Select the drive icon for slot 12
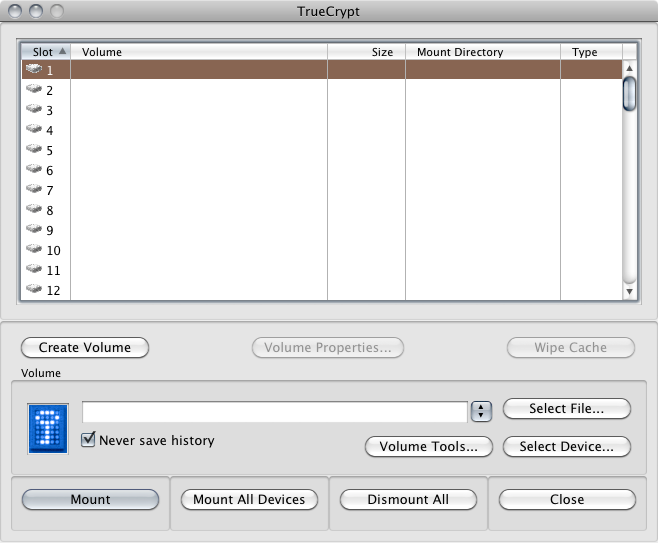The height and width of the screenshot is (543, 658). 34,289
